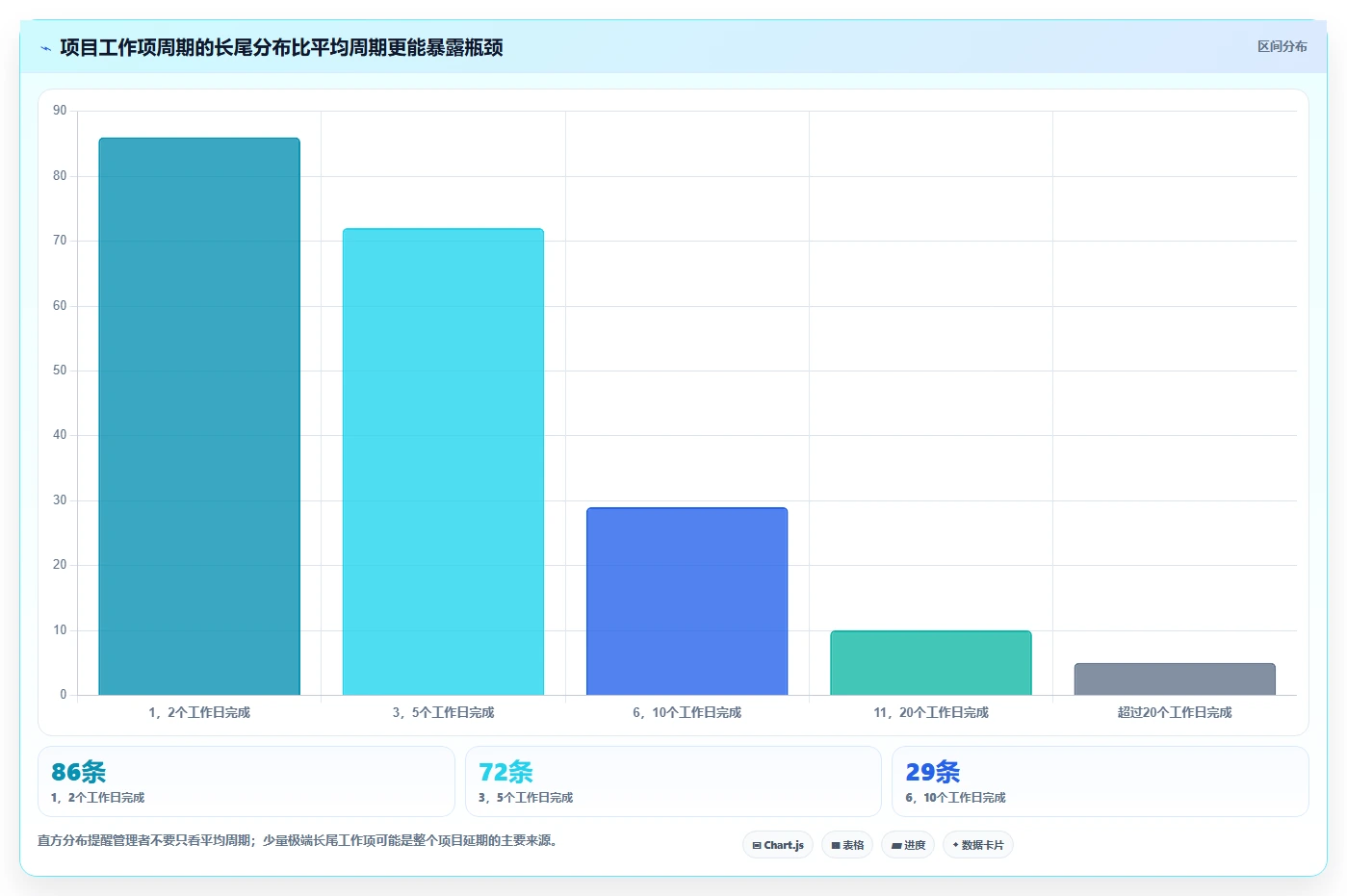The height and width of the screenshot is (896, 1347).
Task: Click the footnote text starting 直方分布提醒管理者
Action: (x=299, y=840)
